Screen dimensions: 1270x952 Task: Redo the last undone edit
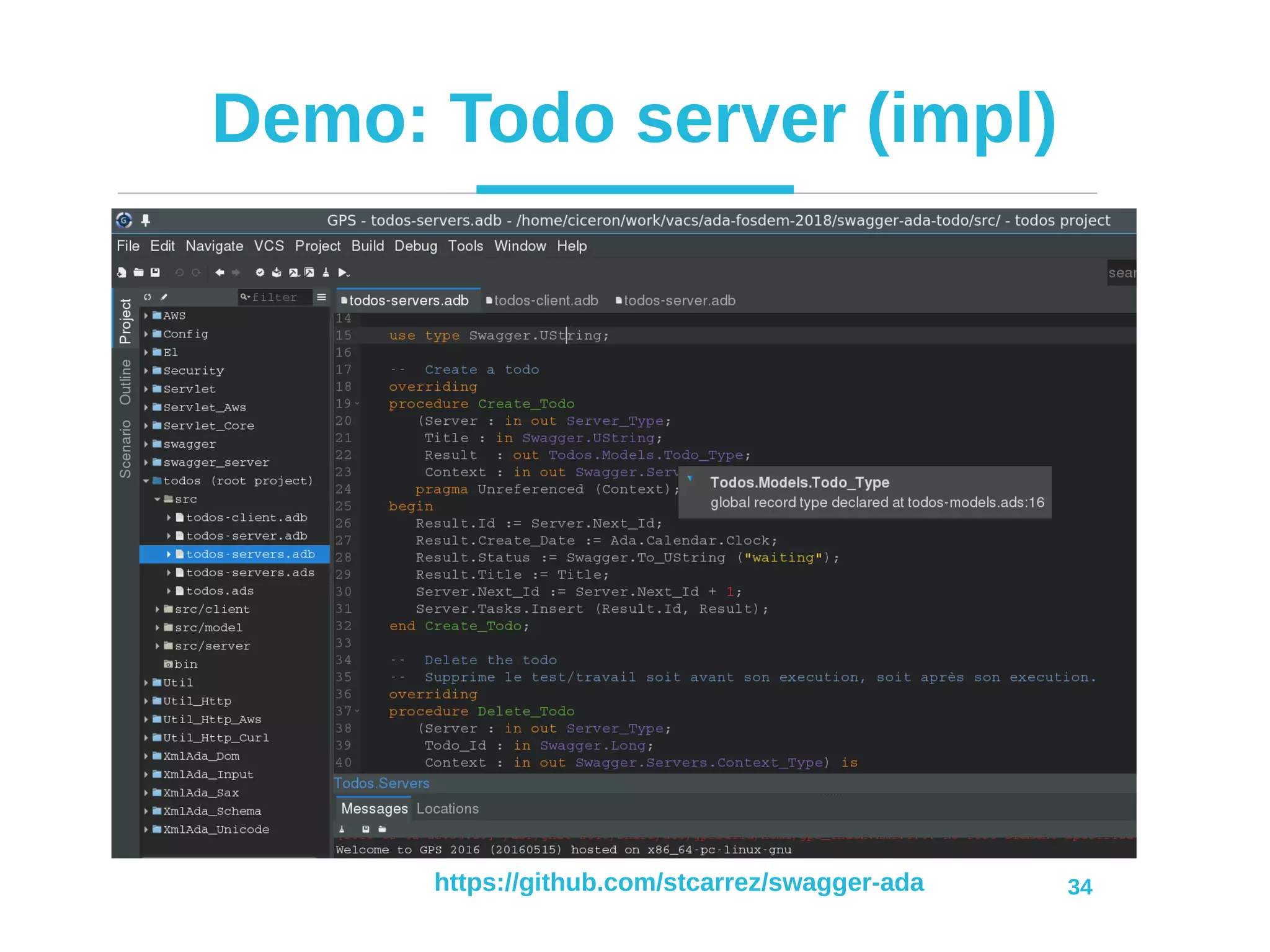(196, 272)
